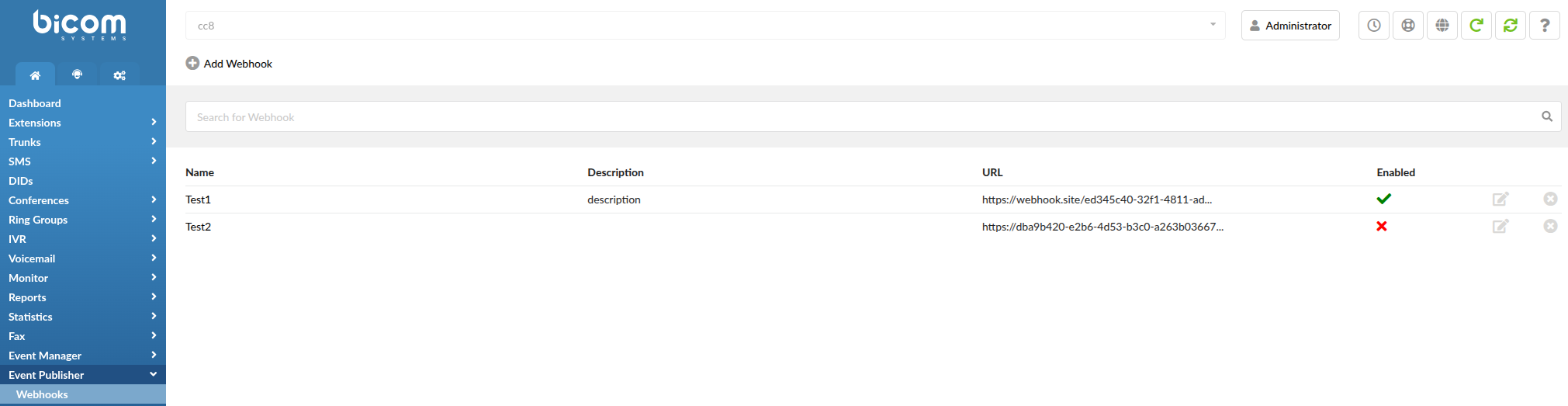Focus the Search for Webhook field
This screenshot has width=1568, height=406.
coord(861,116)
